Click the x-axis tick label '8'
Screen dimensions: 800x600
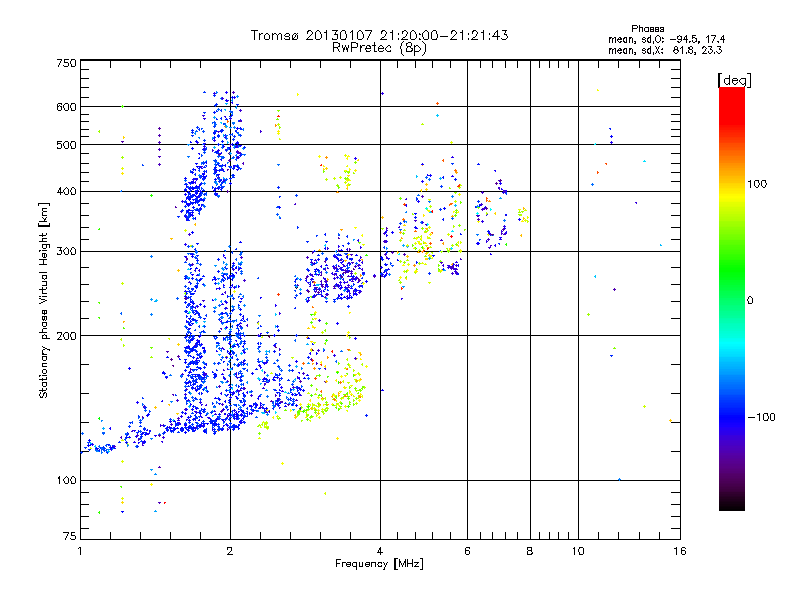pyautogui.click(x=530, y=551)
